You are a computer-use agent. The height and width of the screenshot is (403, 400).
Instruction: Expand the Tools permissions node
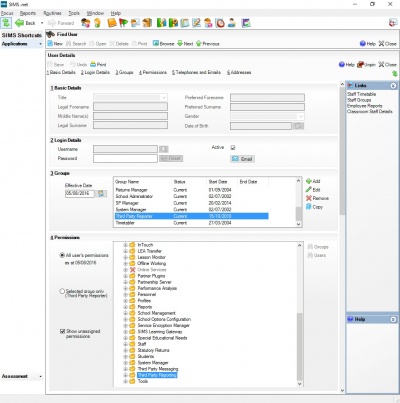(125, 381)
